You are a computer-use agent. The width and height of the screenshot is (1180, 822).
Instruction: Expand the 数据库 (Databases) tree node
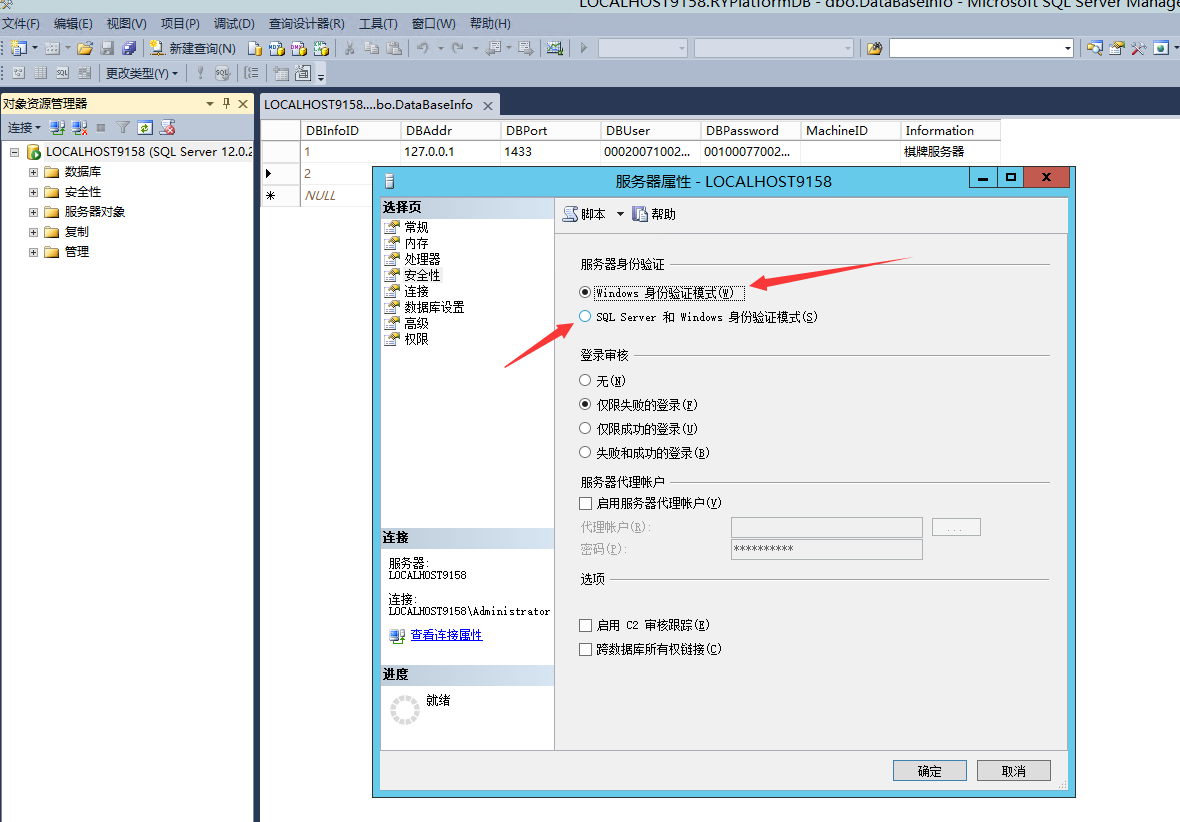pyautogui.click(x=33, y=172)
